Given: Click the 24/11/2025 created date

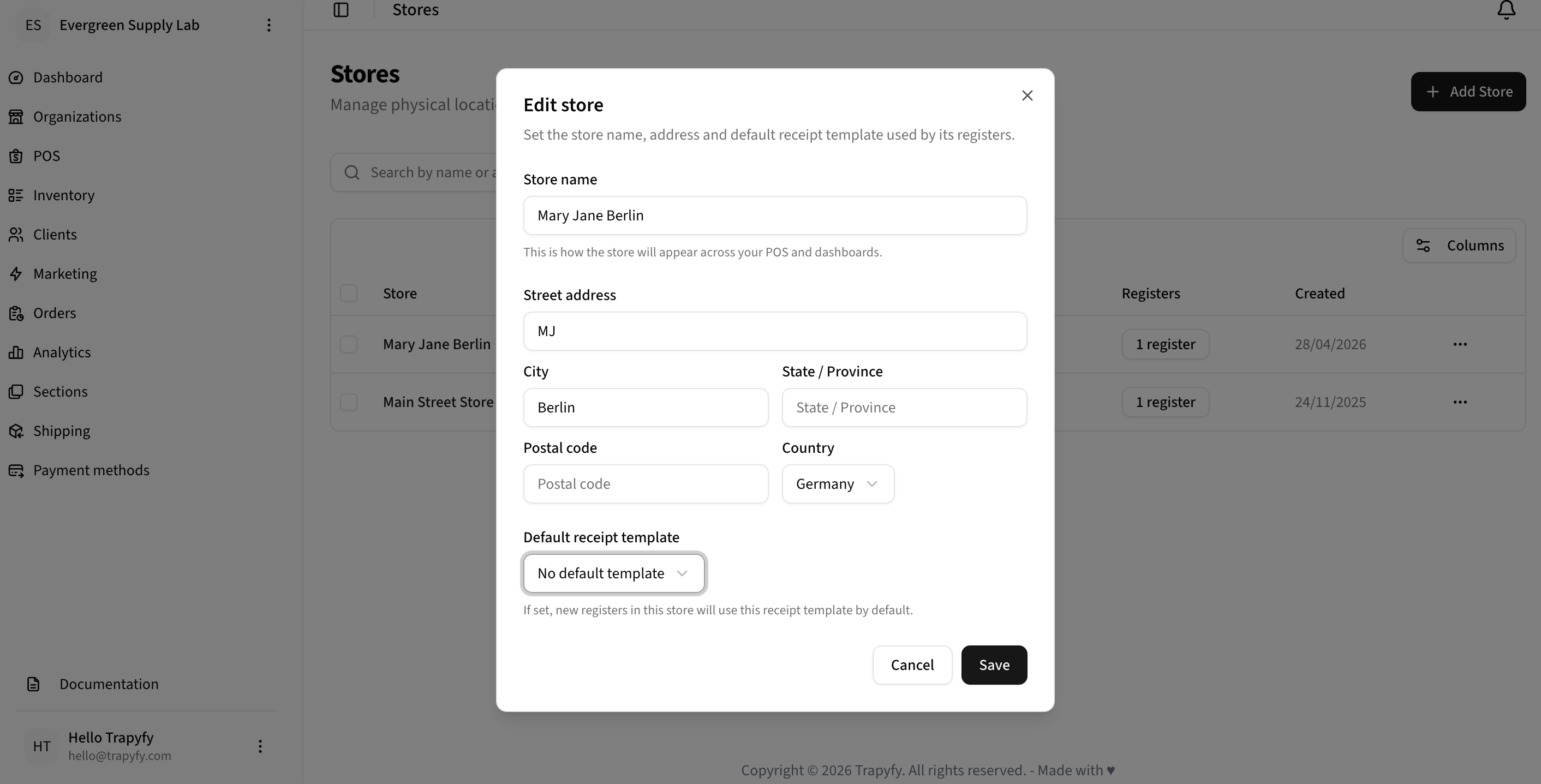Looking at the screenshot, I should (1330, 402).
